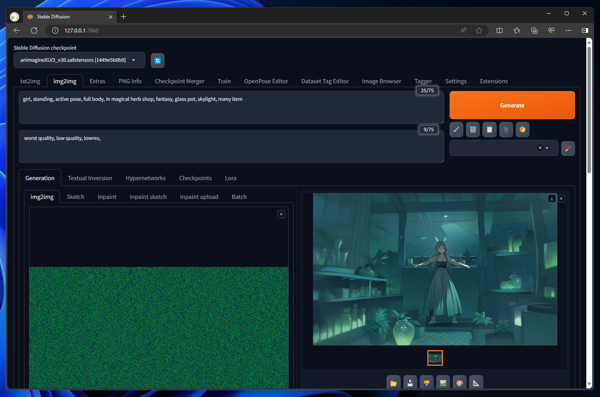Open the OpenPose Editor tab
The width and height of the screenshot is (600, 397).
point(266,81)
